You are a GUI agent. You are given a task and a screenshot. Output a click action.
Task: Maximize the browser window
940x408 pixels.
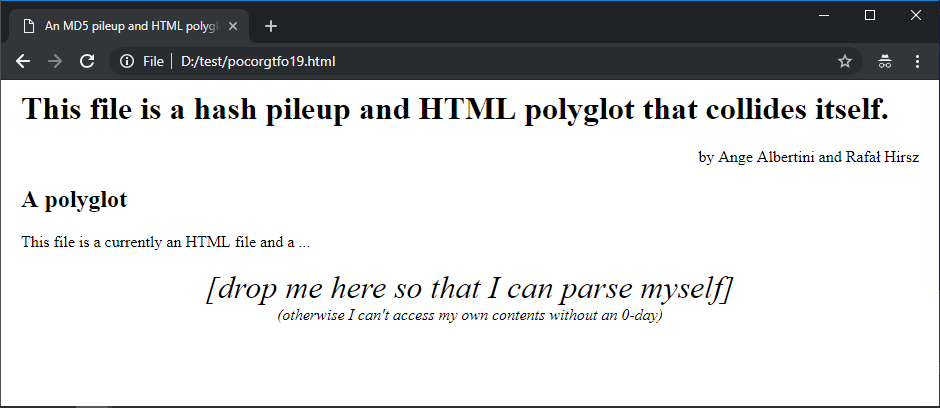[x=869, y=14]
